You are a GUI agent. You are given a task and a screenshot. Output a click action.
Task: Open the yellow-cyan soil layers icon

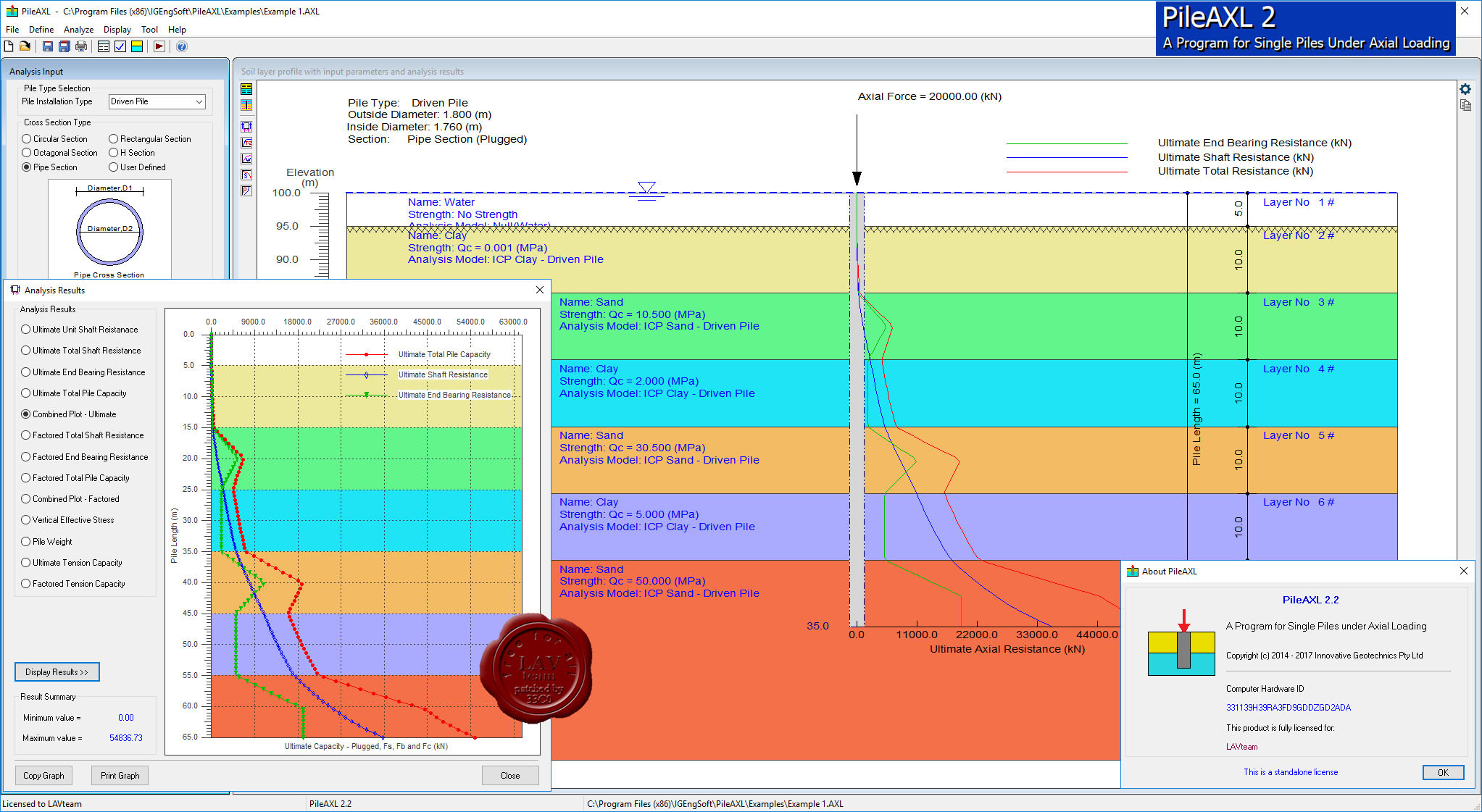click(x=136, y=46)
